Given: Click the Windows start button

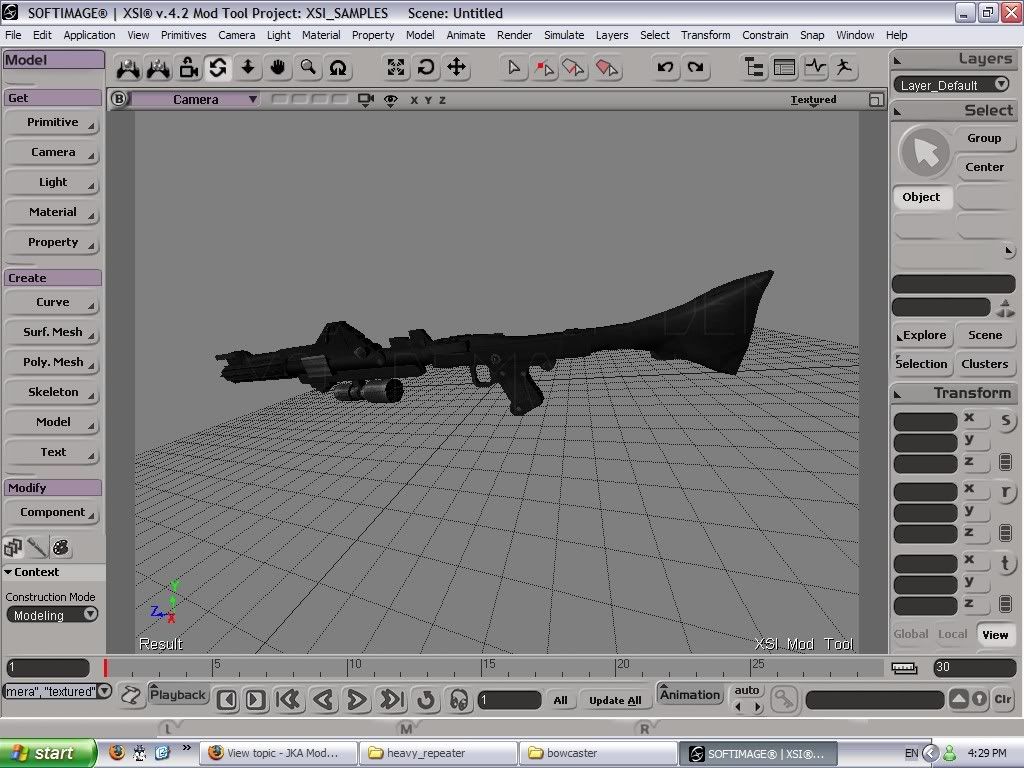Looking at the screenshot, I should click(47, 753).
